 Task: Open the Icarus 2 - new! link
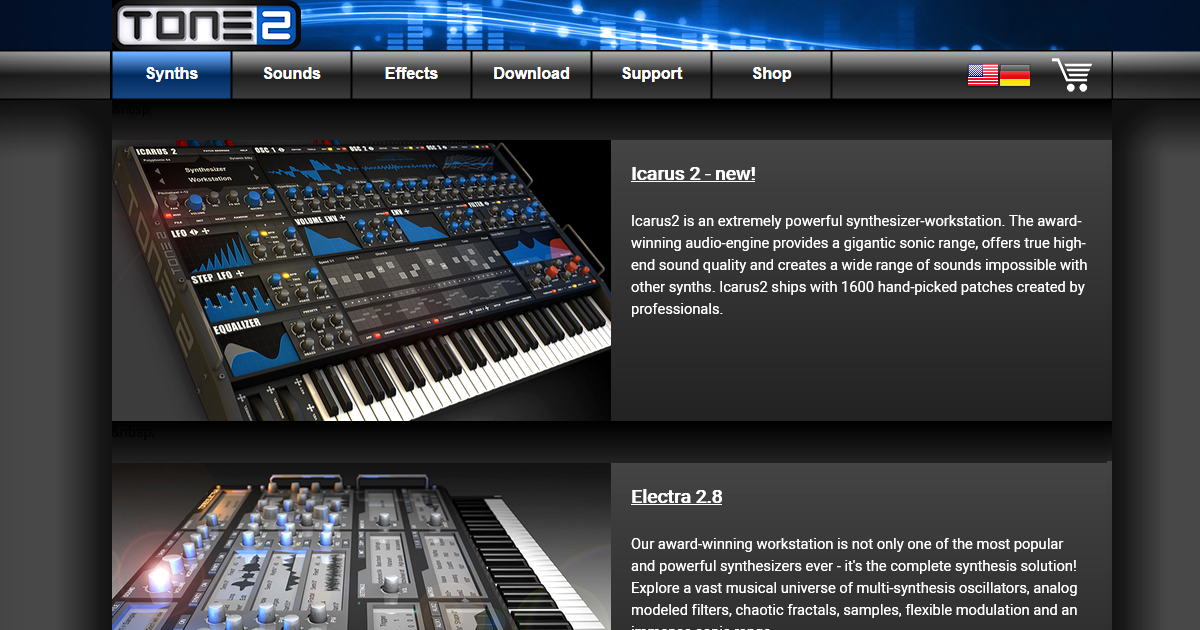click(x=693, y=174)
